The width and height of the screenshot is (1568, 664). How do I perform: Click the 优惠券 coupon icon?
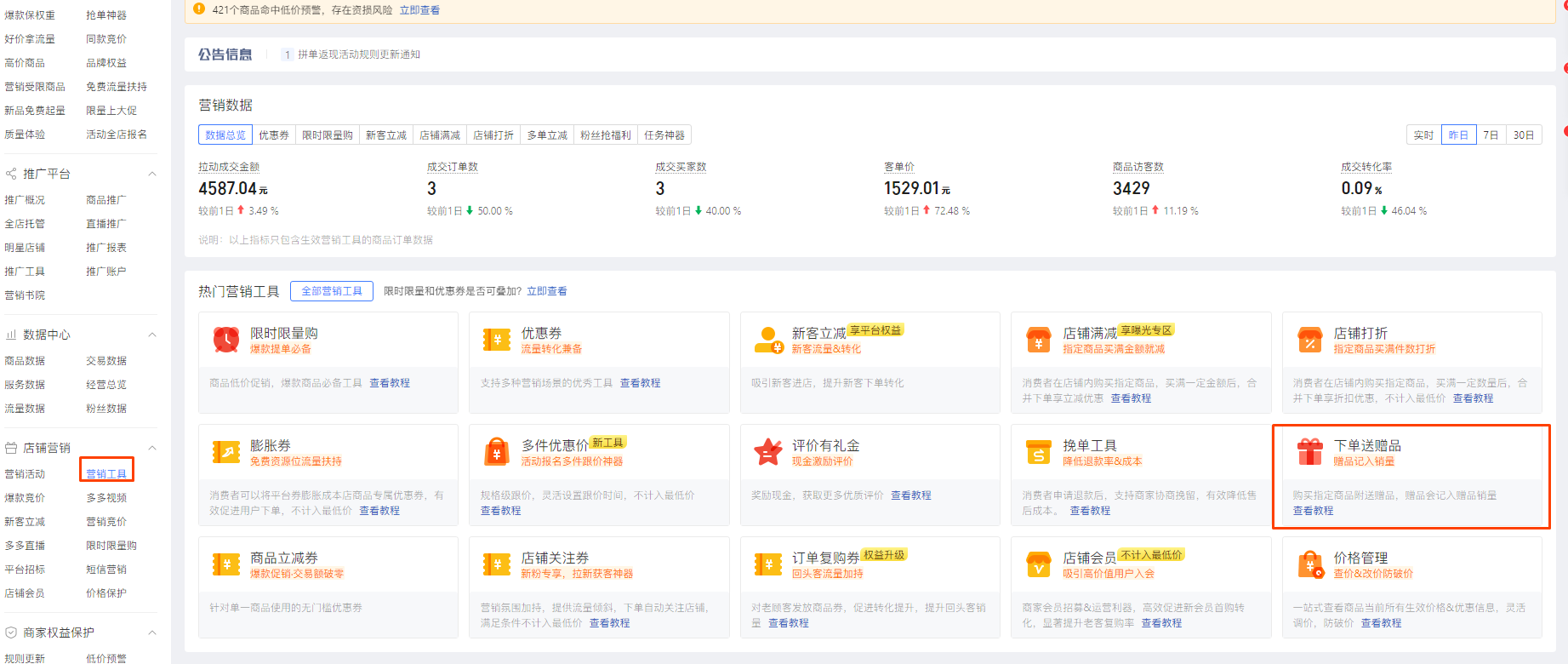(x=496, y=340)
